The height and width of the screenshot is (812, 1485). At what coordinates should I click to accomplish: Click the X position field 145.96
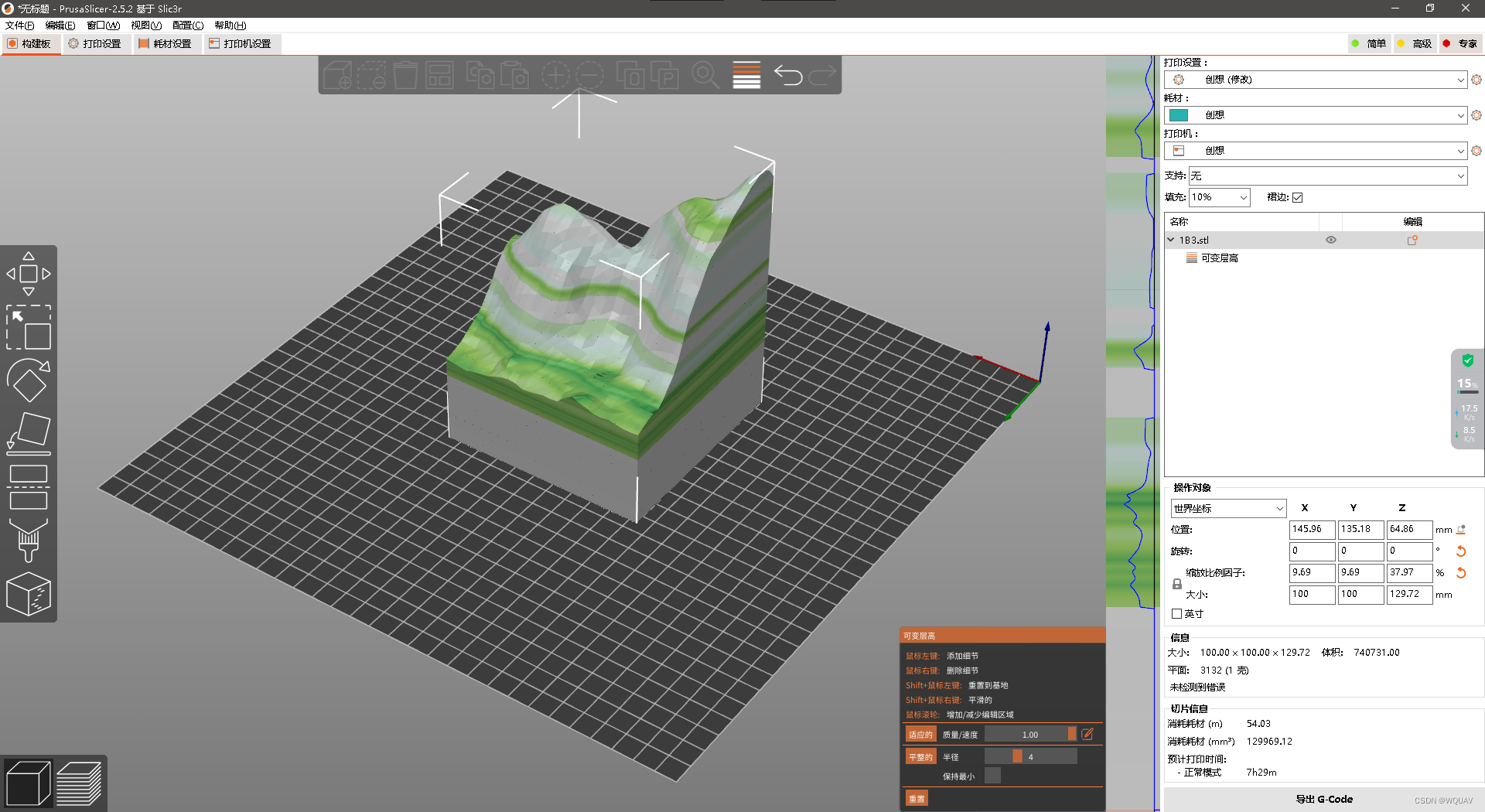(x=1312, y=530)
